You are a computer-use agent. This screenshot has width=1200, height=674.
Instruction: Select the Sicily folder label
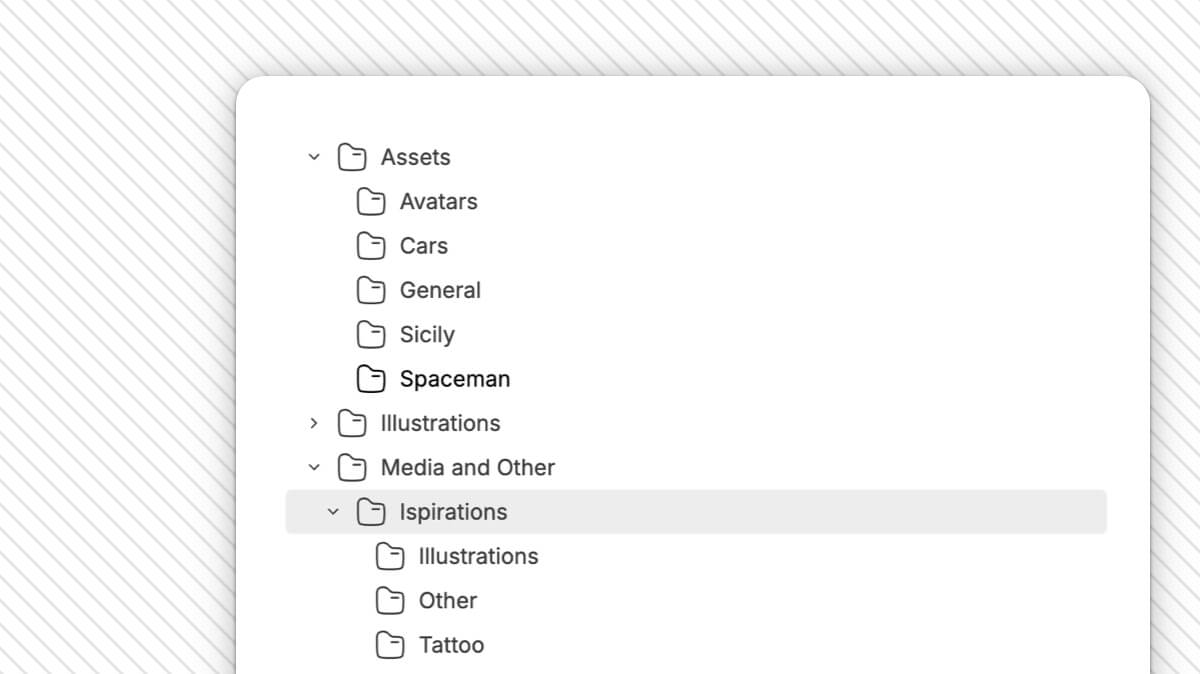pyautogui.click(x=427, y=334)
